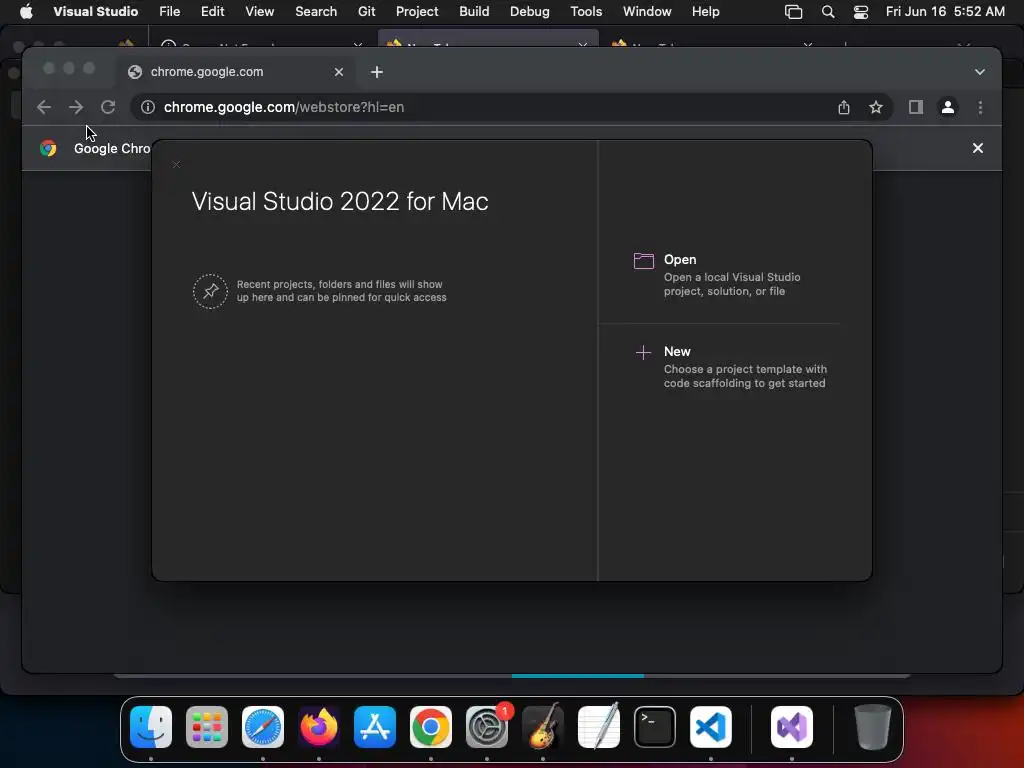Image resolution: width=1024 pixels, height=768 pixels.
Task: Open Terminal from the Dock
Action: [655, 727]
